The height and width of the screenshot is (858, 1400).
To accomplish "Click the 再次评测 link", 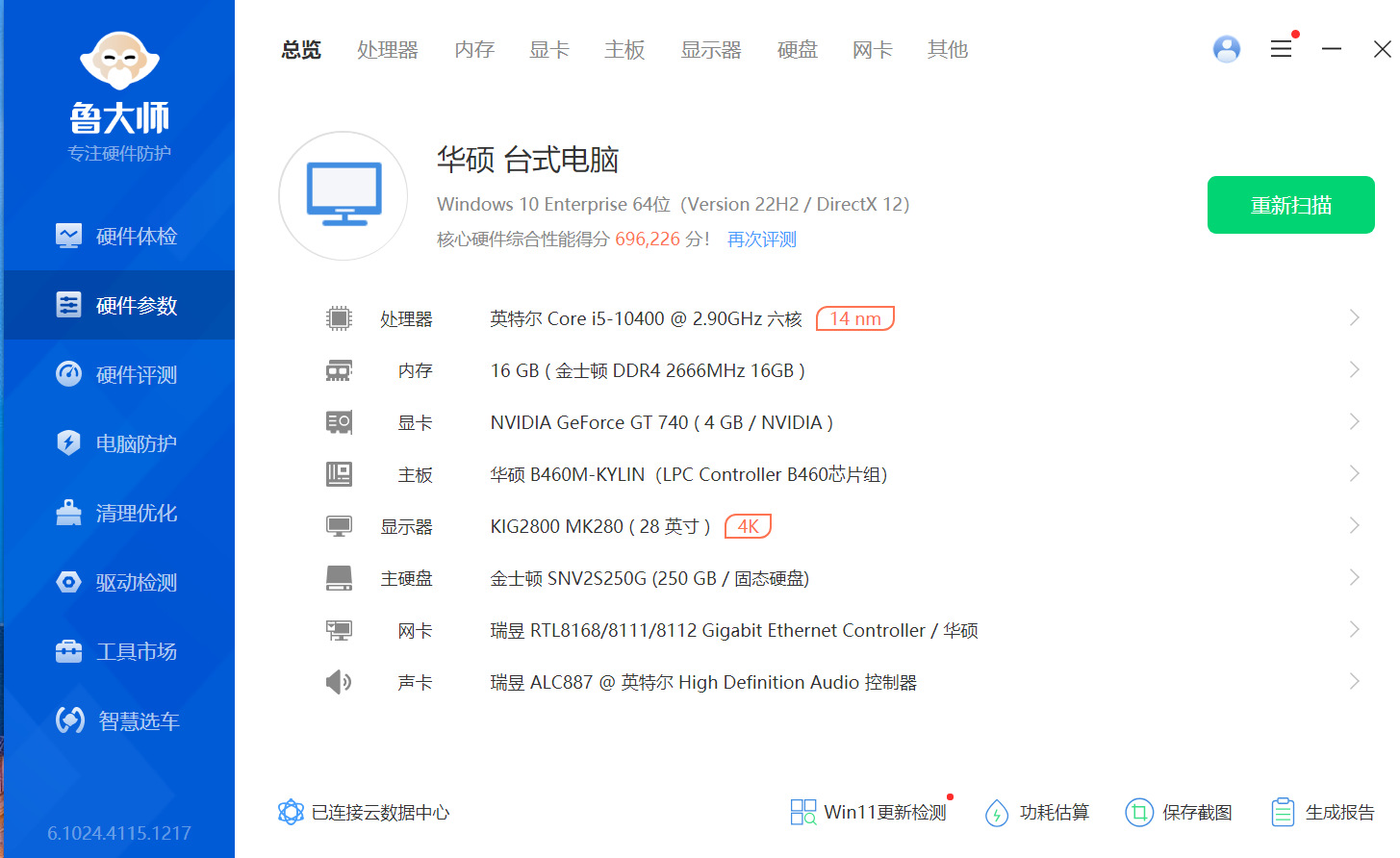I will [762, 240].
